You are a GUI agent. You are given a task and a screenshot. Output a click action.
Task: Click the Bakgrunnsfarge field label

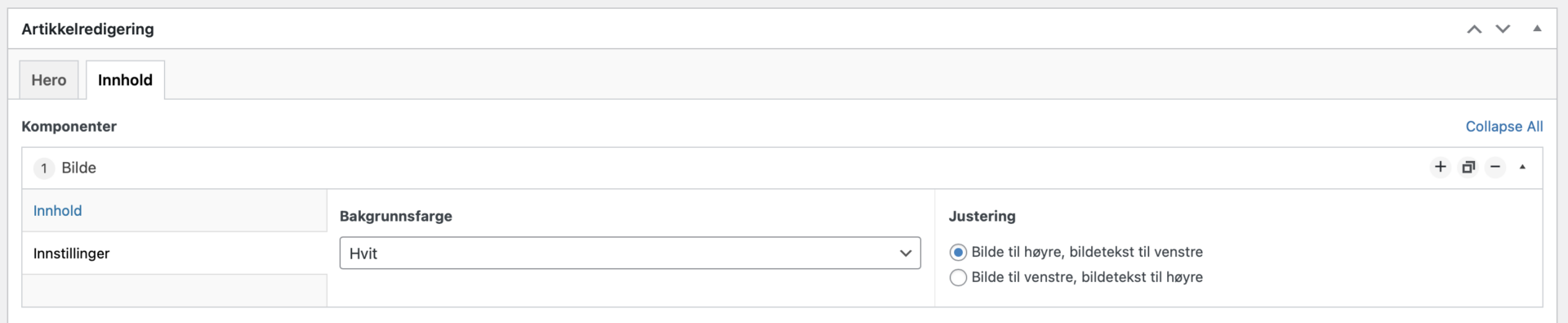(396, 216)
